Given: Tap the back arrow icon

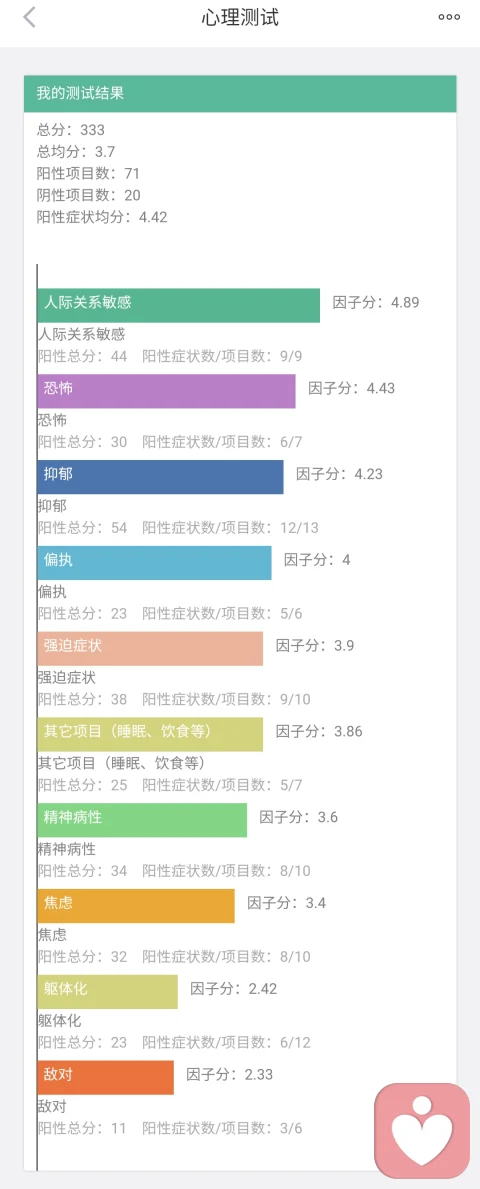Looking at the screenshot, I should (29, 17).
